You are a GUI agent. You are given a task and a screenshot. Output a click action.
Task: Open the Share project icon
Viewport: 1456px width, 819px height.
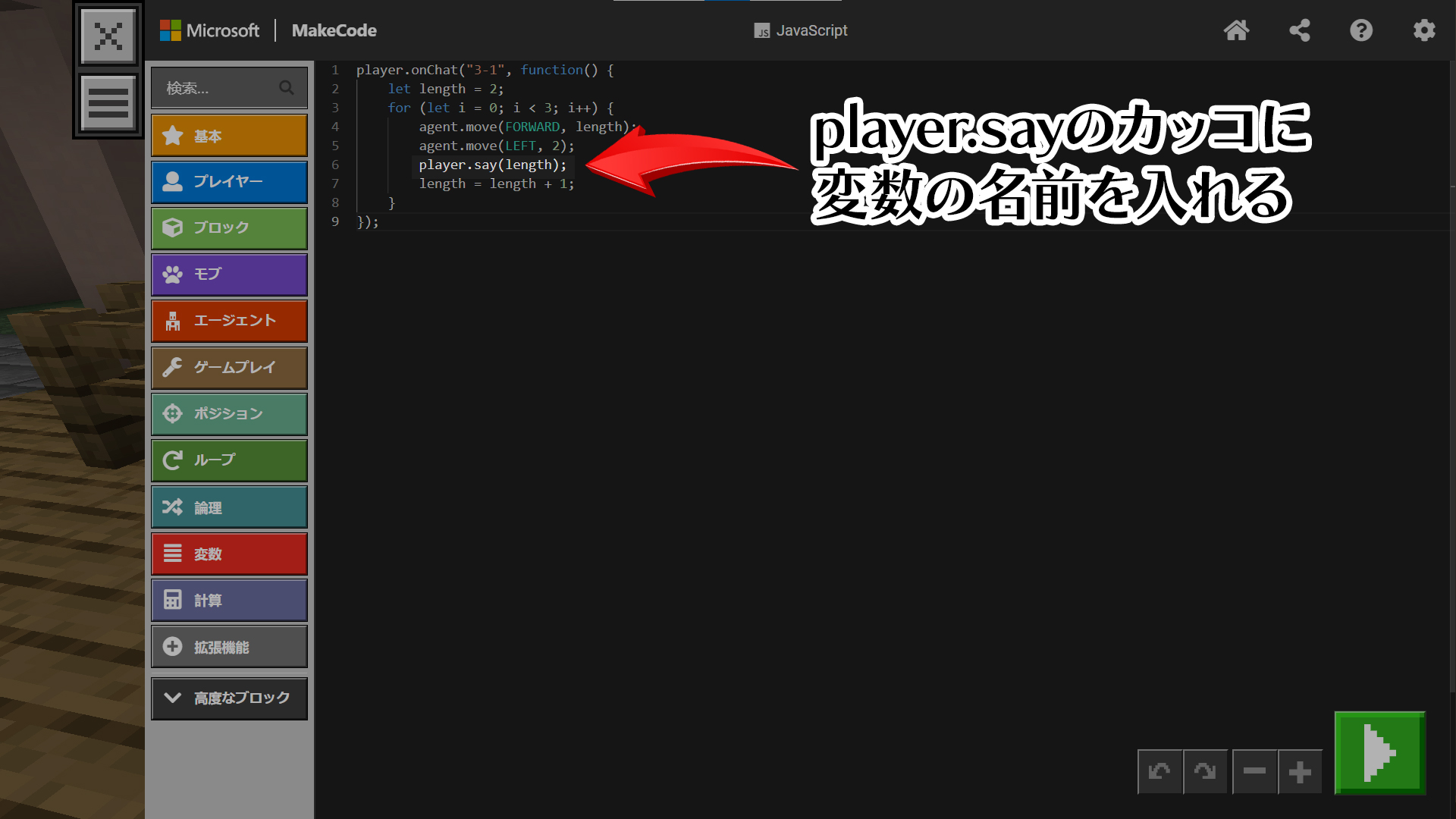[1299, 30]
